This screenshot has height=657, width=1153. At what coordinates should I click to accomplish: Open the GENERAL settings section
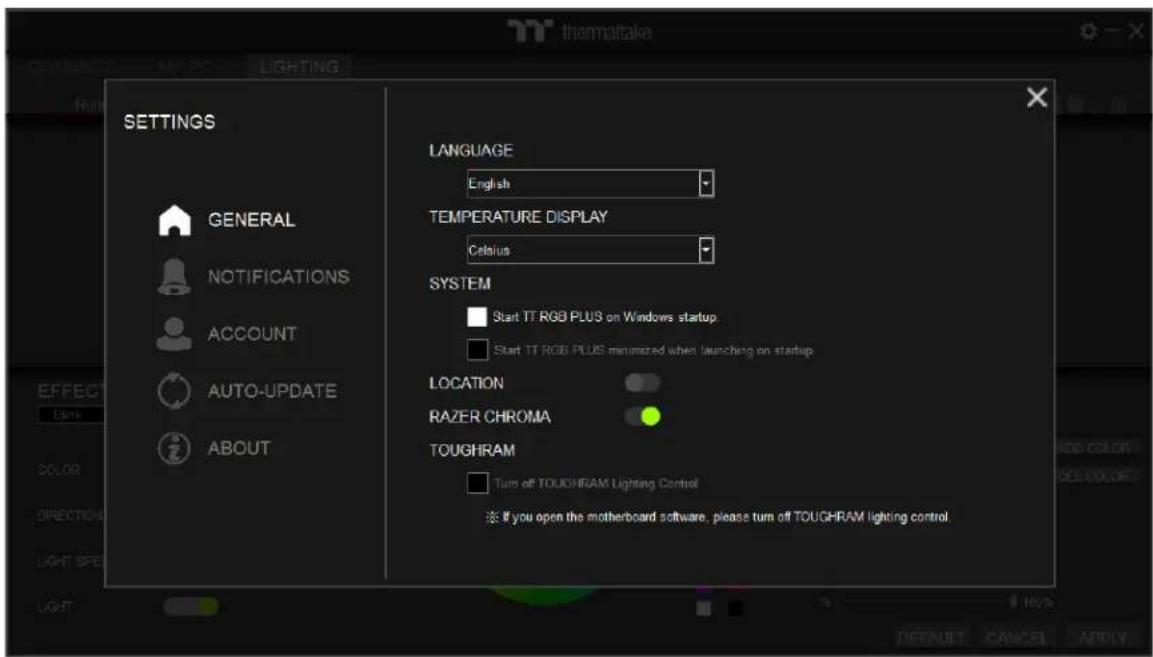251,220
